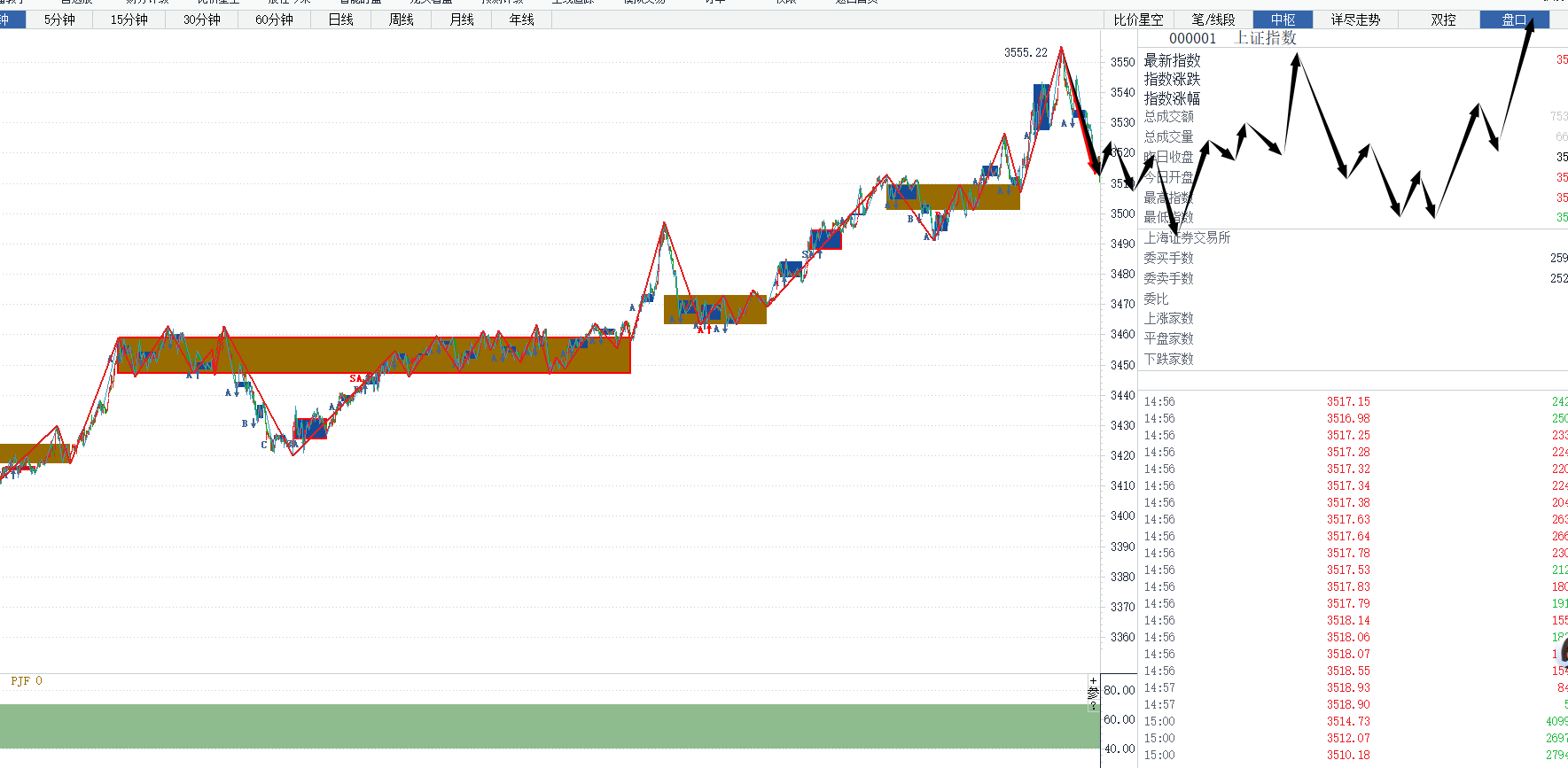Click the 3555.22 peak price label
The width and height of the screenshot is (1568, 768).
(x=1026, y=52)
